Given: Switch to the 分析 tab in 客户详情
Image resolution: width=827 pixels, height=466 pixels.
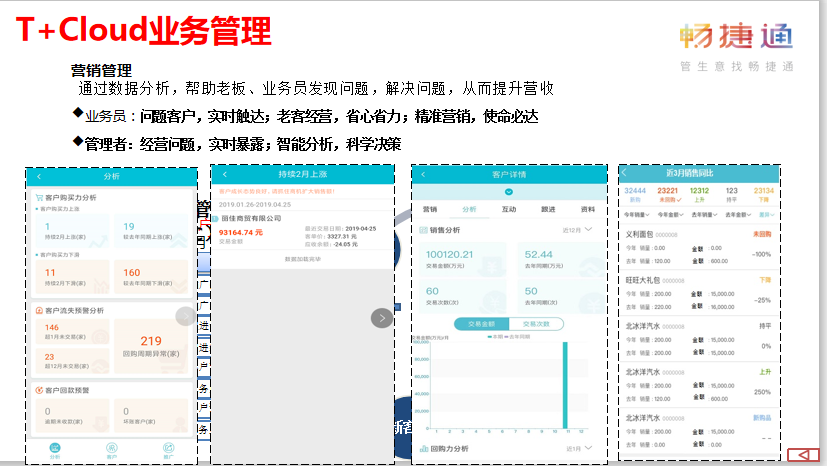Looking at the screenshot, I should (469, 209).
